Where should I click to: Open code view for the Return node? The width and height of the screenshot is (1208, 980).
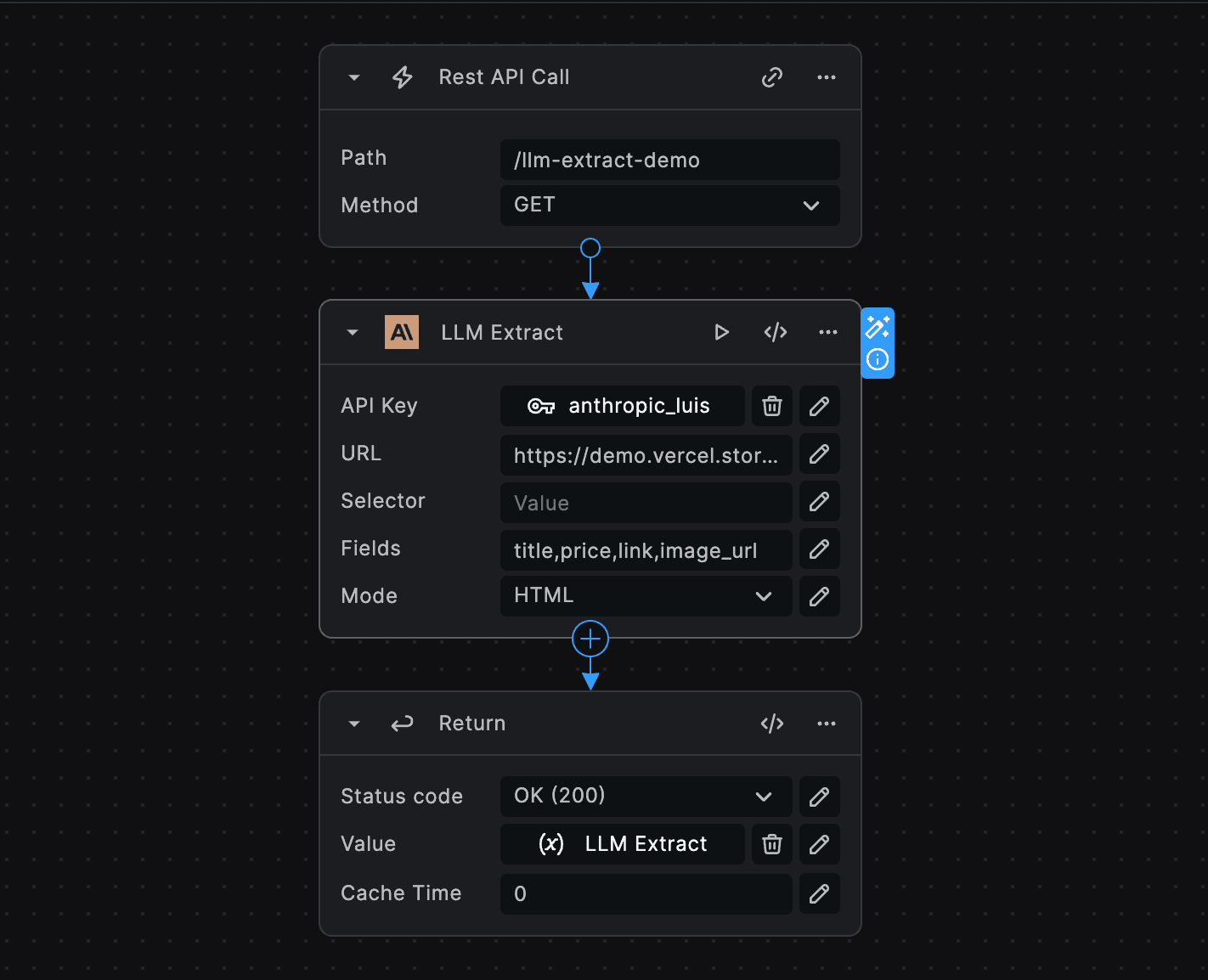pyautogui.click(x=771, y=723)
